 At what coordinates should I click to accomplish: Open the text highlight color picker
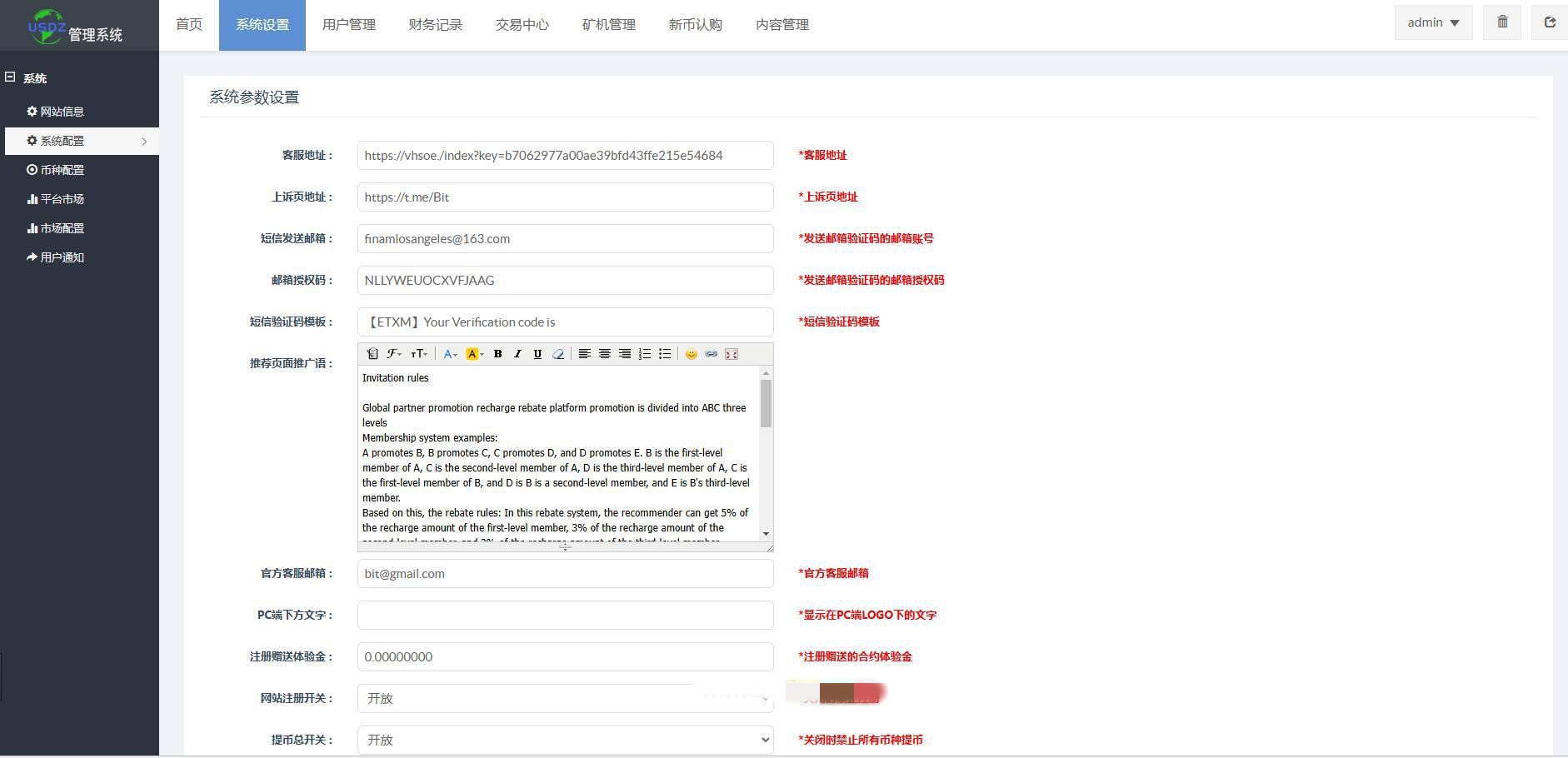pos(474,354)
